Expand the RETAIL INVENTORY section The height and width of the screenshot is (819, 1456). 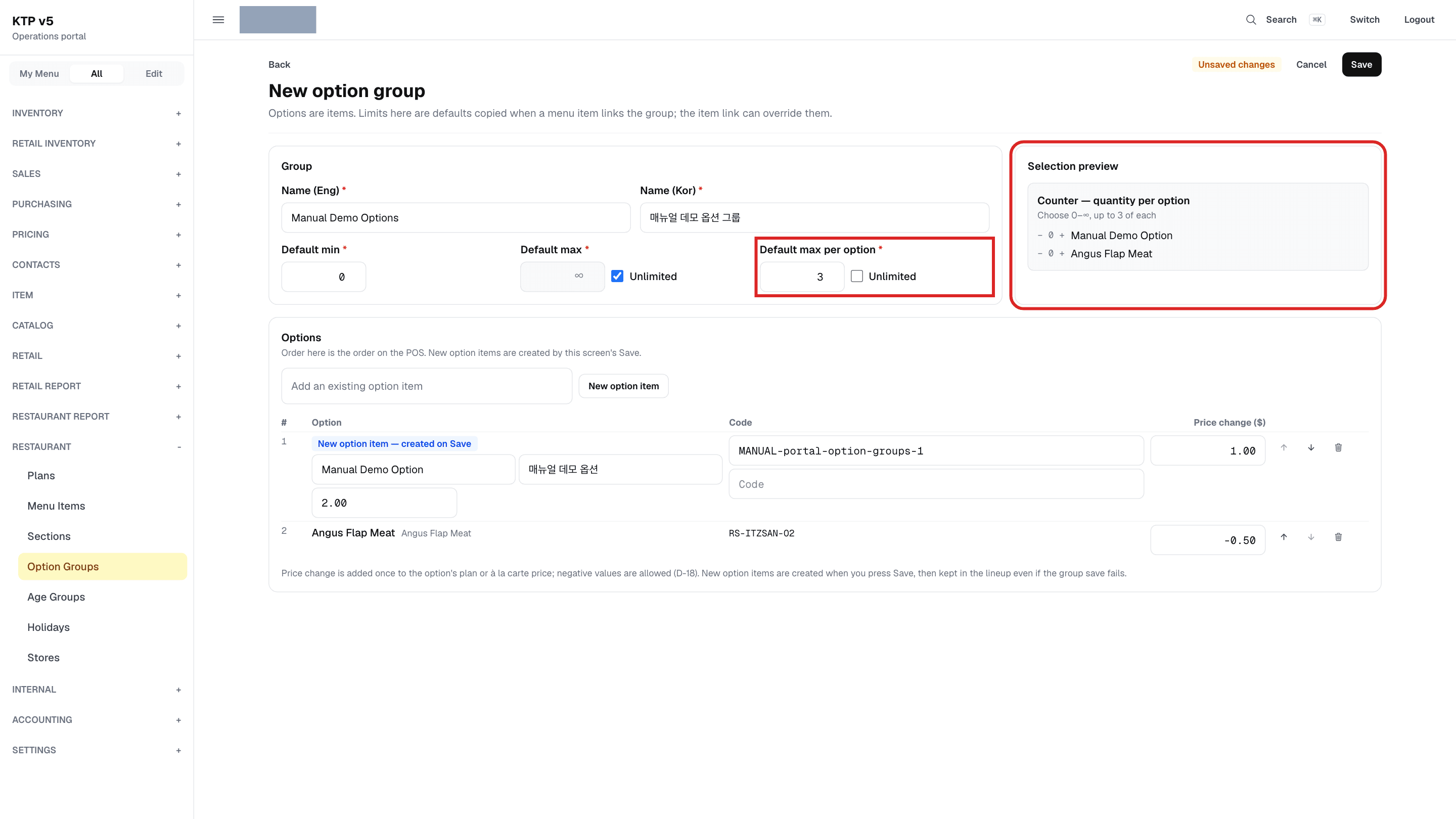click(96, 144)
